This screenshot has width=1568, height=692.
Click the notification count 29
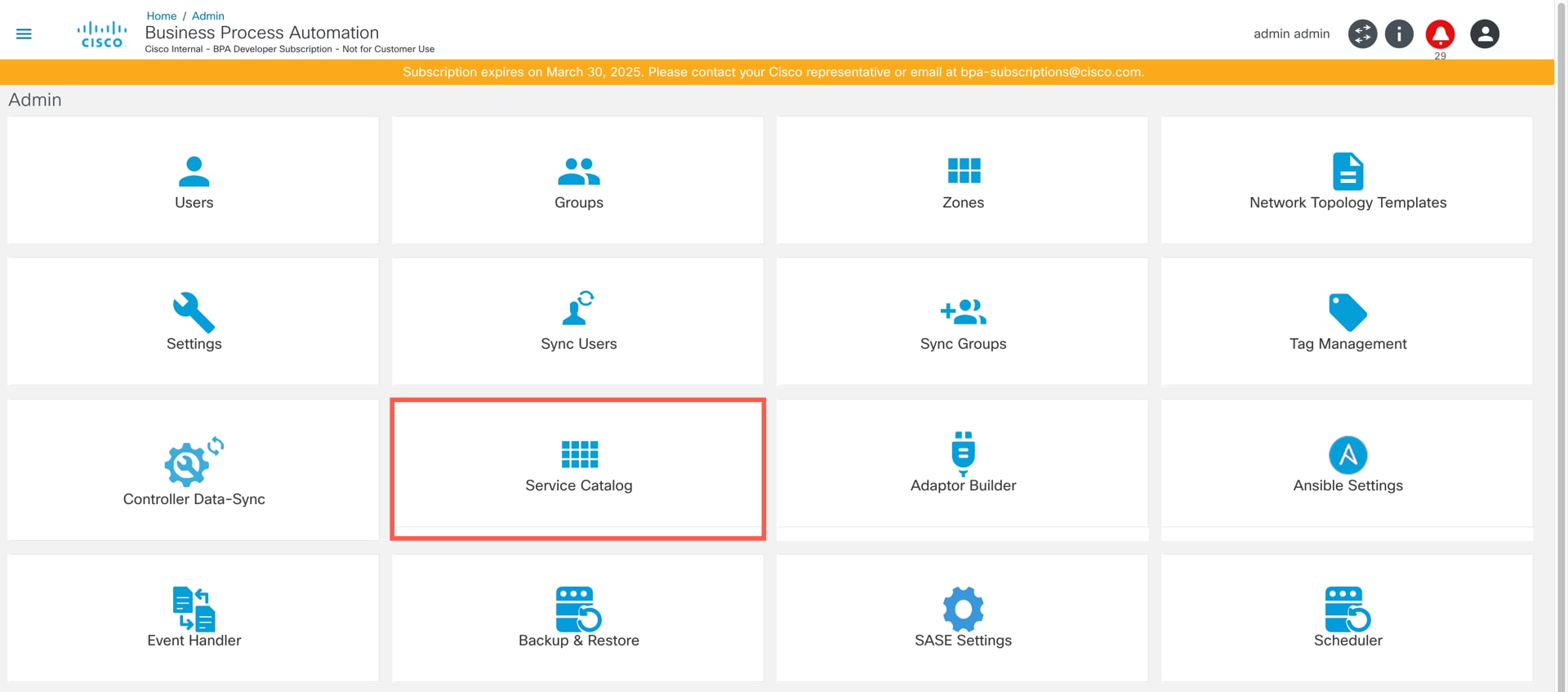click(x=1440, y=56)
